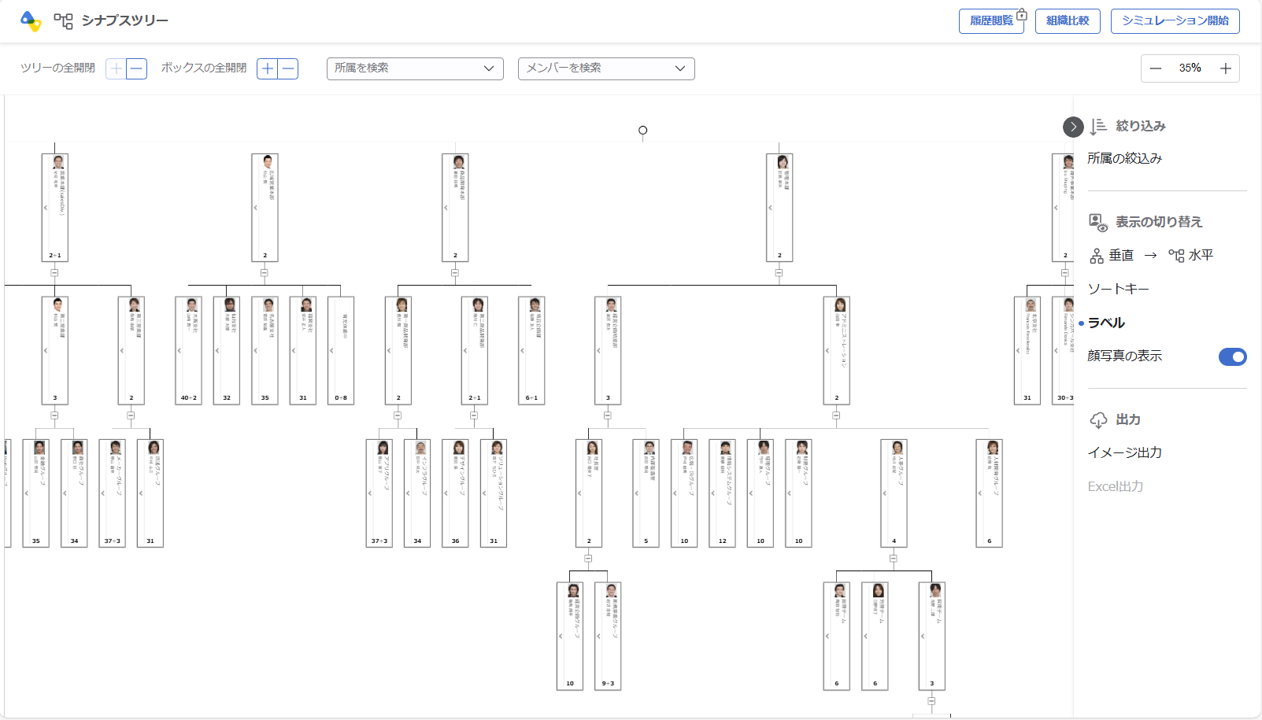Click the minus icon to collapse all boxes

coord(288,68)
